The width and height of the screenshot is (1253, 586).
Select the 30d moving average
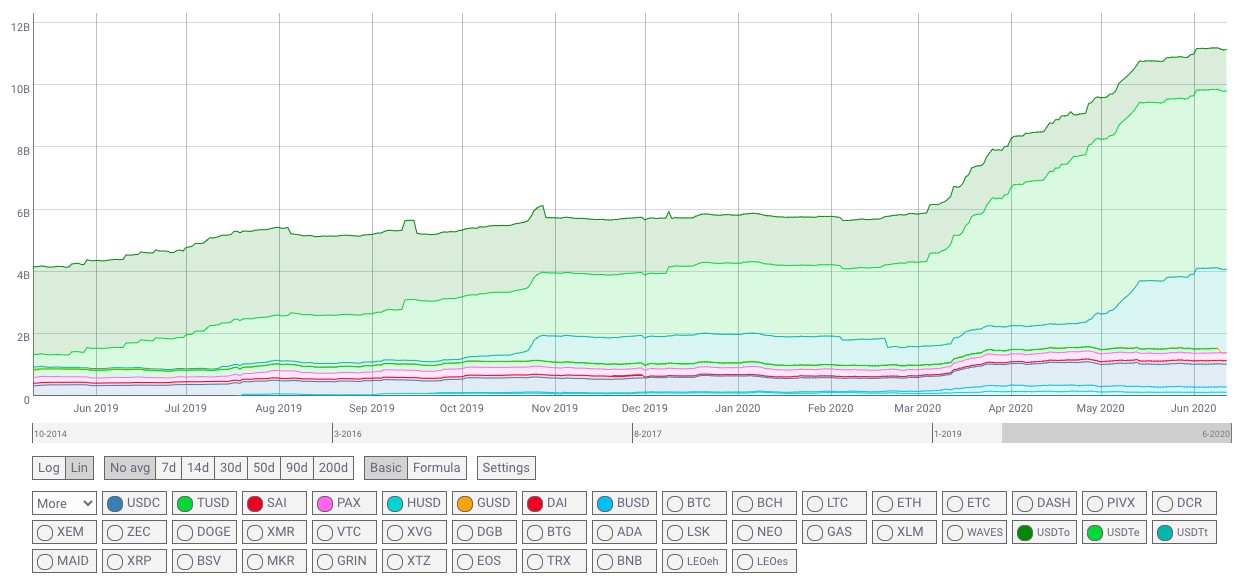point(230,468)
